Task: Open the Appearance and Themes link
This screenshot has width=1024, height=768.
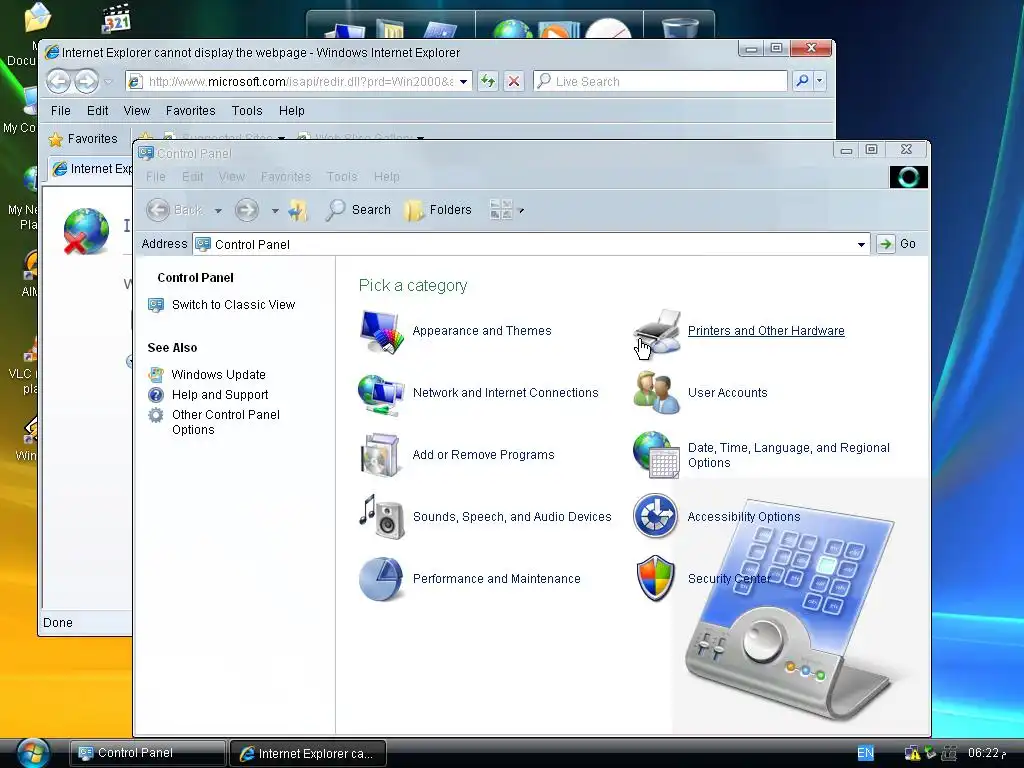Action: coord(482,331)
